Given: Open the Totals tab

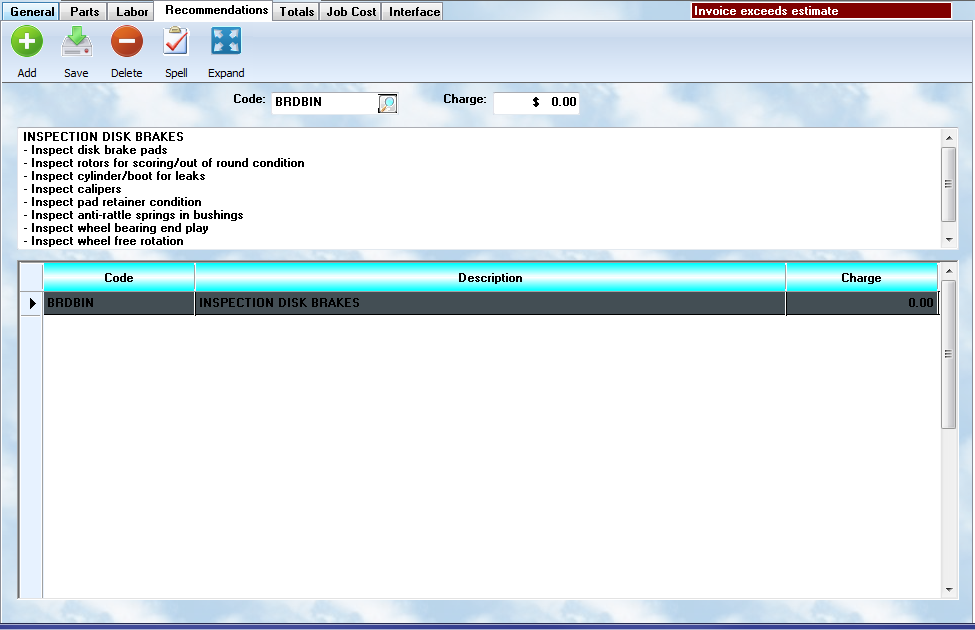Looking at the screenshot, I should 297,12.
